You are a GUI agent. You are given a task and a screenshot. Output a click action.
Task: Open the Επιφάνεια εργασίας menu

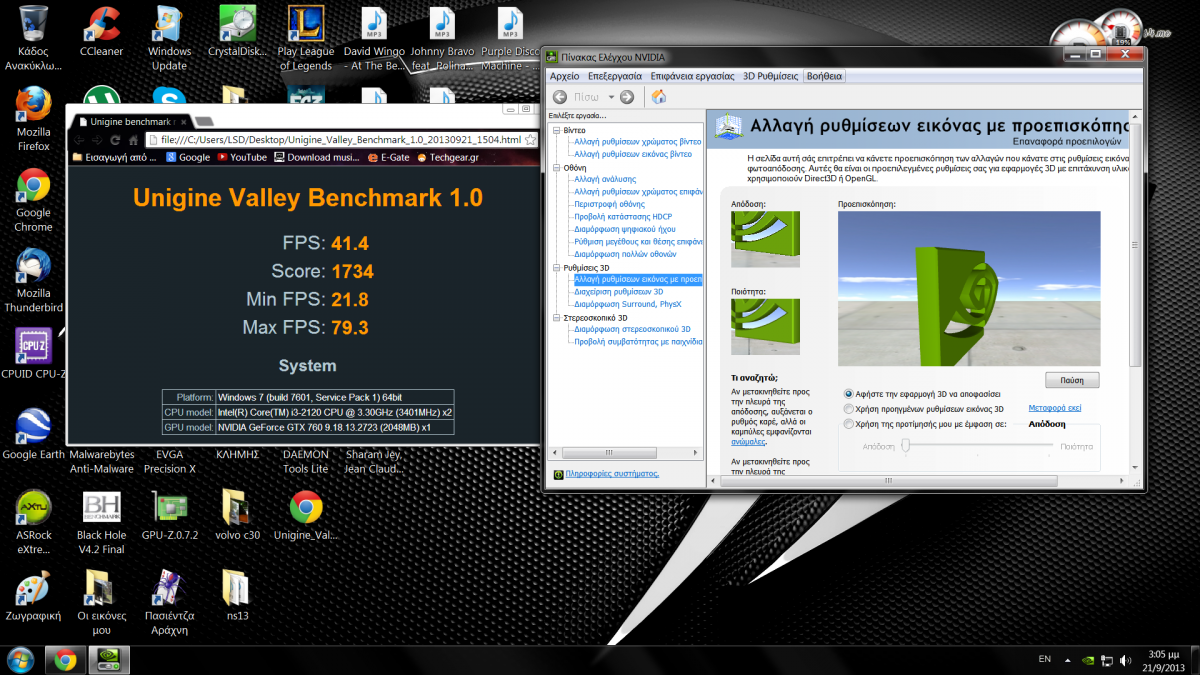693,75
